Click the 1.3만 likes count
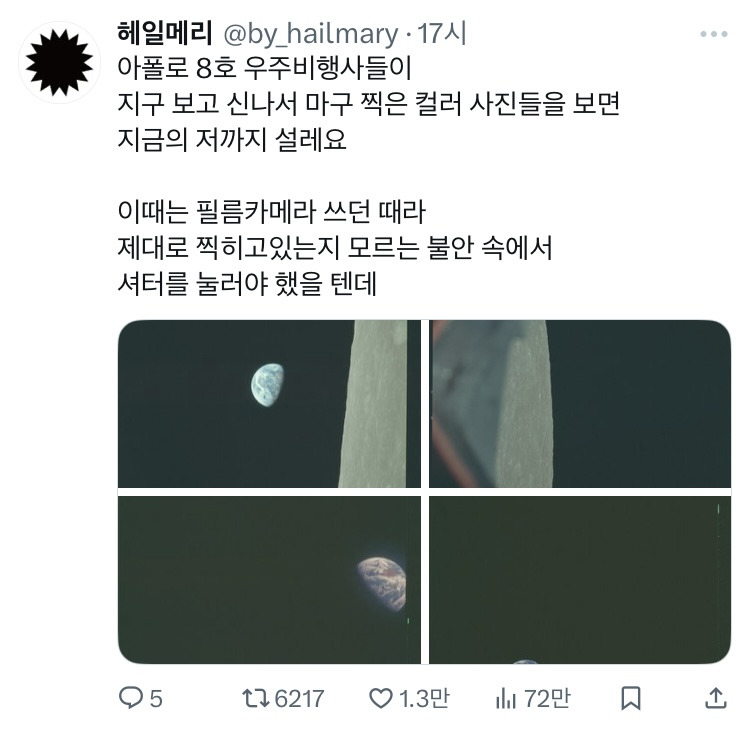 click(424, 698)
